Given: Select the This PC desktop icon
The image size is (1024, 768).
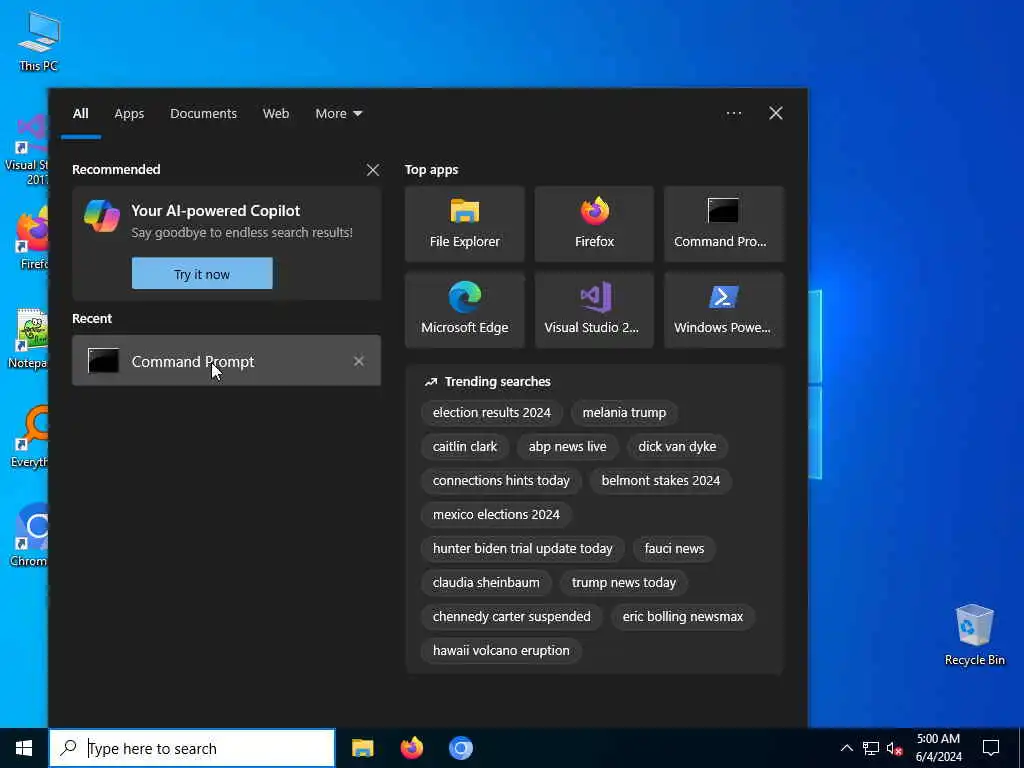Looking at the screenshot, I should (x=39, y=40).
